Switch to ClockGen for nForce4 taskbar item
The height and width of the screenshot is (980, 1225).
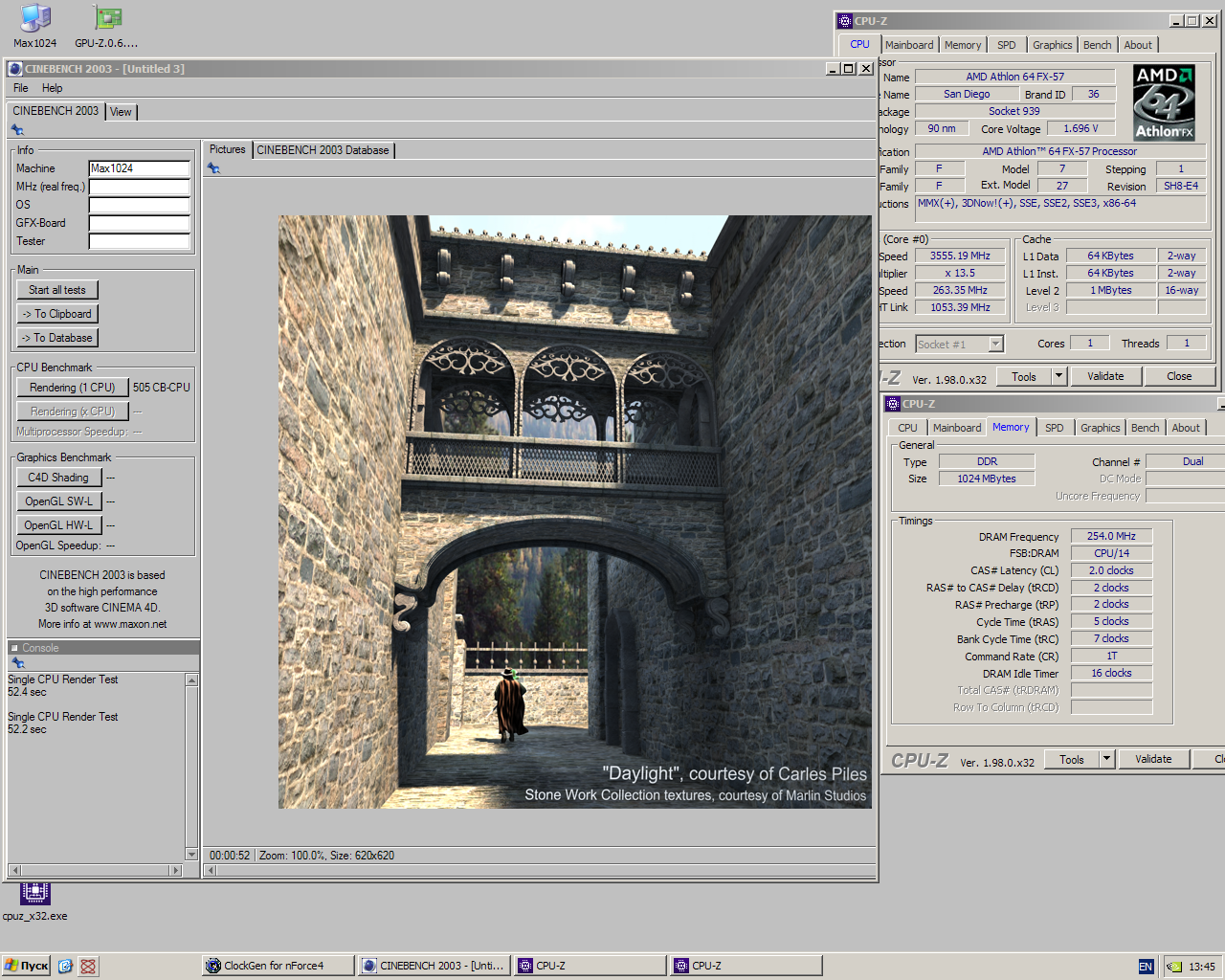pyautogui.click(x=278, y=966)
